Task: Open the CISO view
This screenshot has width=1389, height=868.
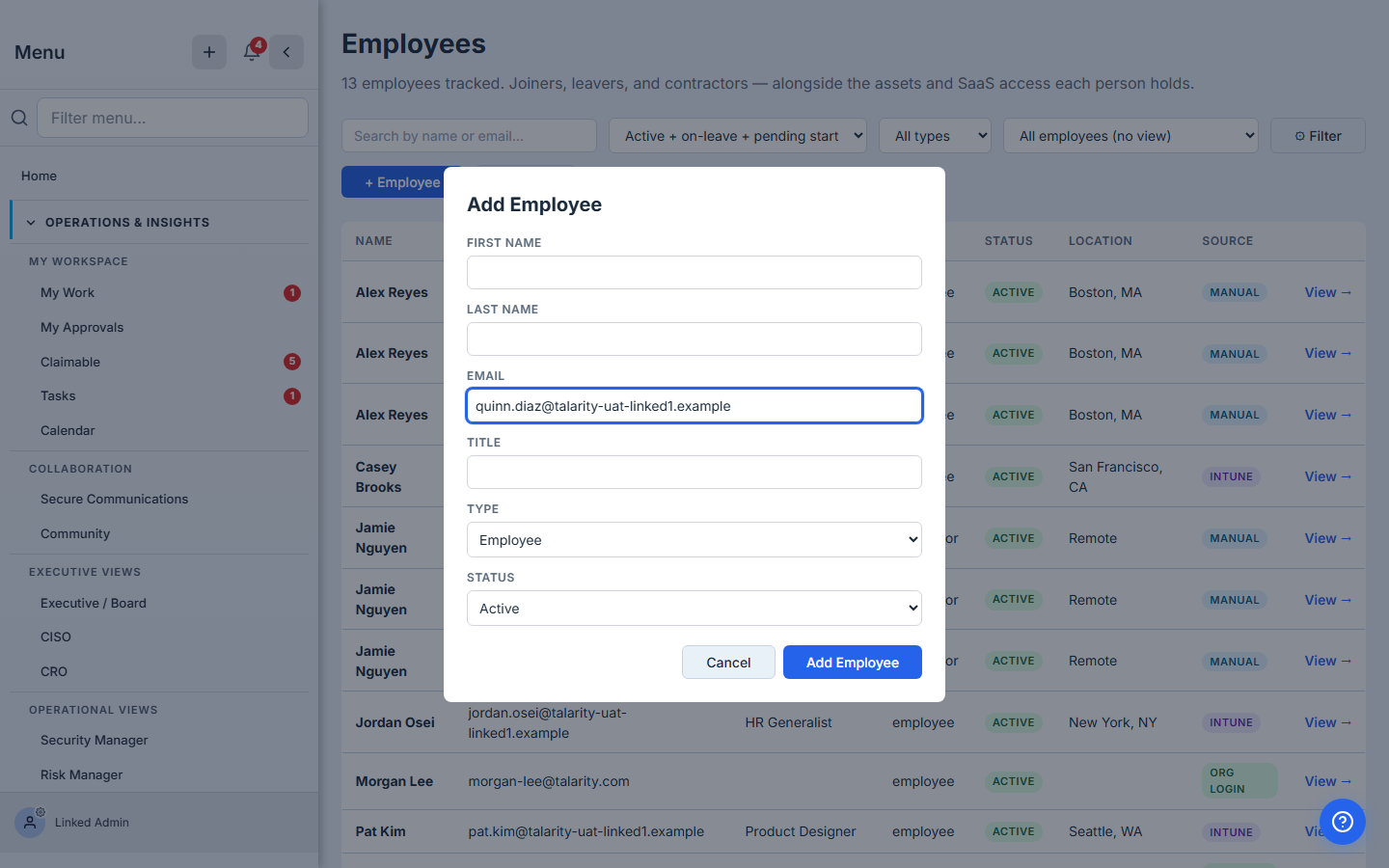Action: click(56, 637)
